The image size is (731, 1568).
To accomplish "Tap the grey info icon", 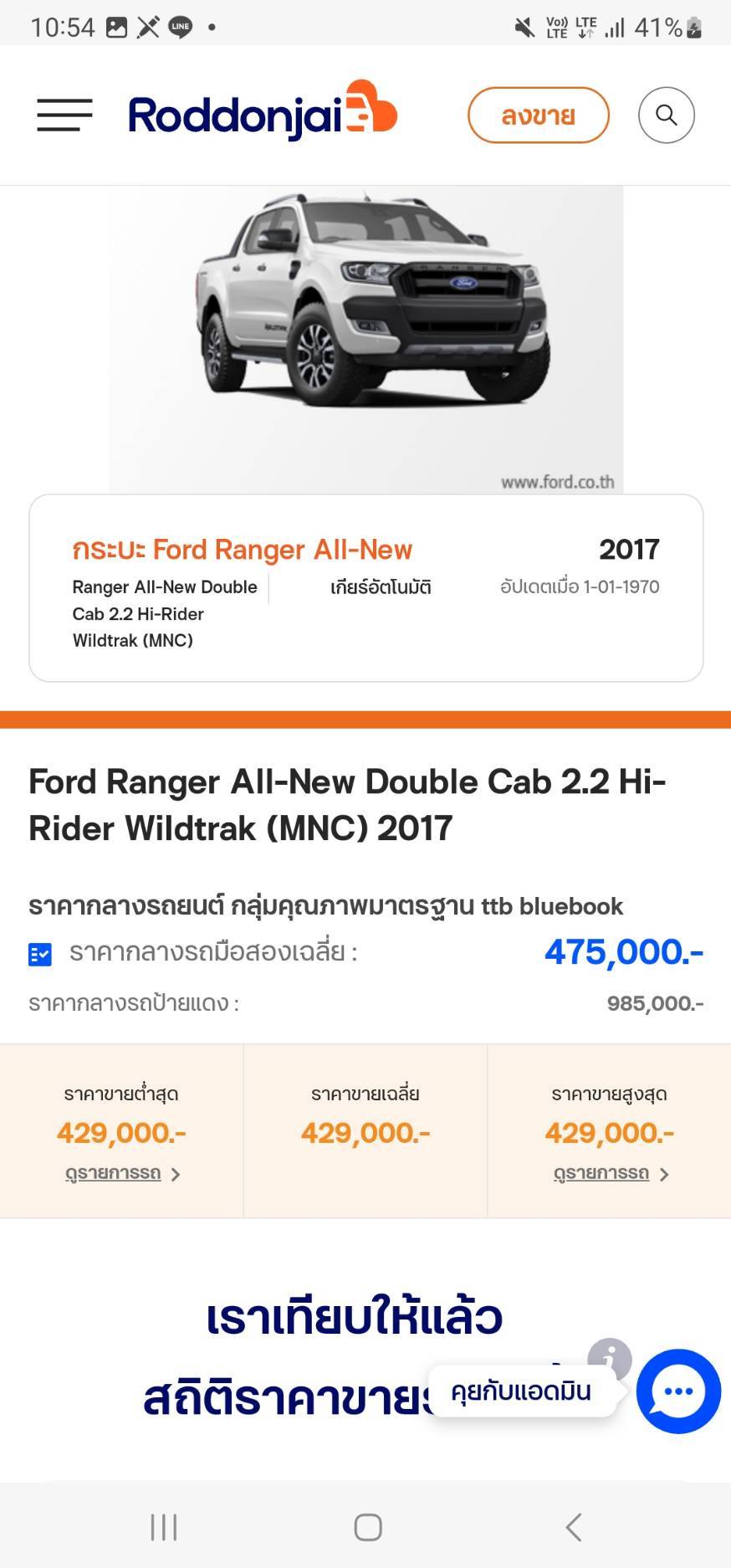I will [609, 1357].
